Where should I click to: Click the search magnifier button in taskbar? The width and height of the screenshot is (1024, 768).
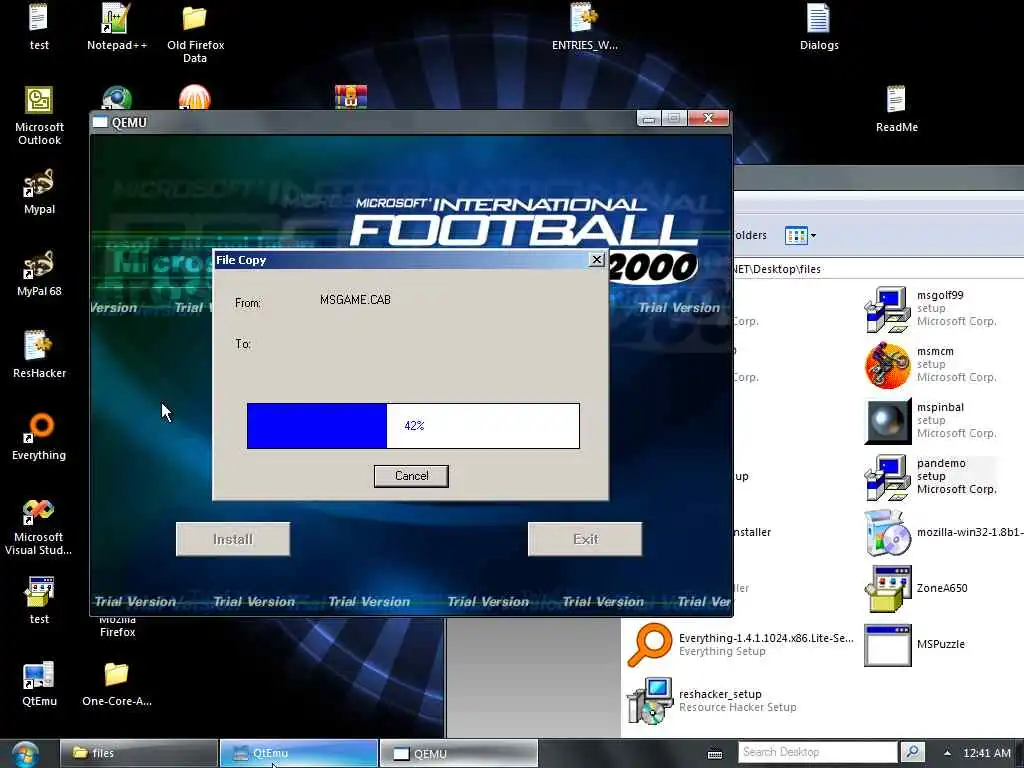pyautogui.click(x=912, y=752)
